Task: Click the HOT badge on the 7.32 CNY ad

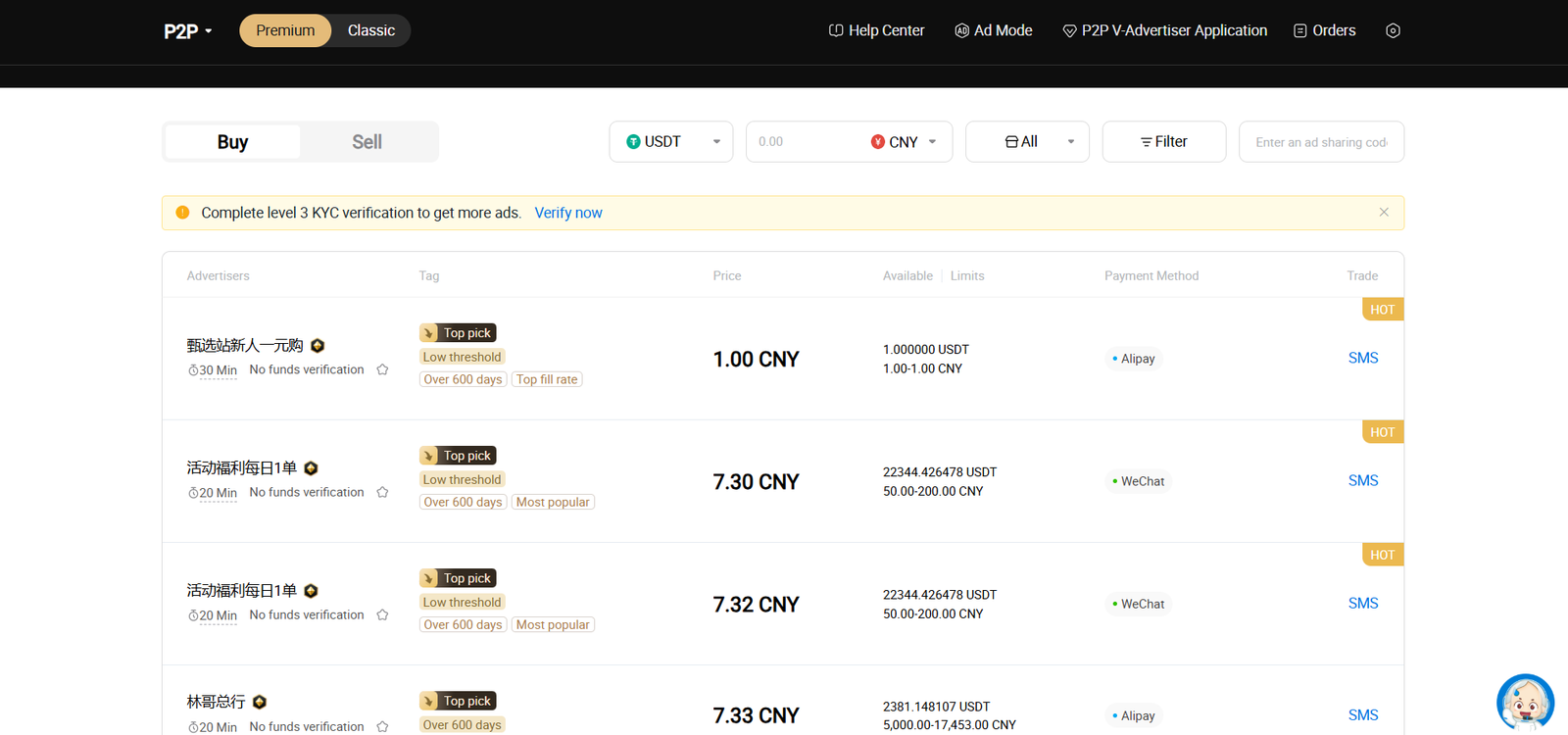Action: tap(1383, 554)
